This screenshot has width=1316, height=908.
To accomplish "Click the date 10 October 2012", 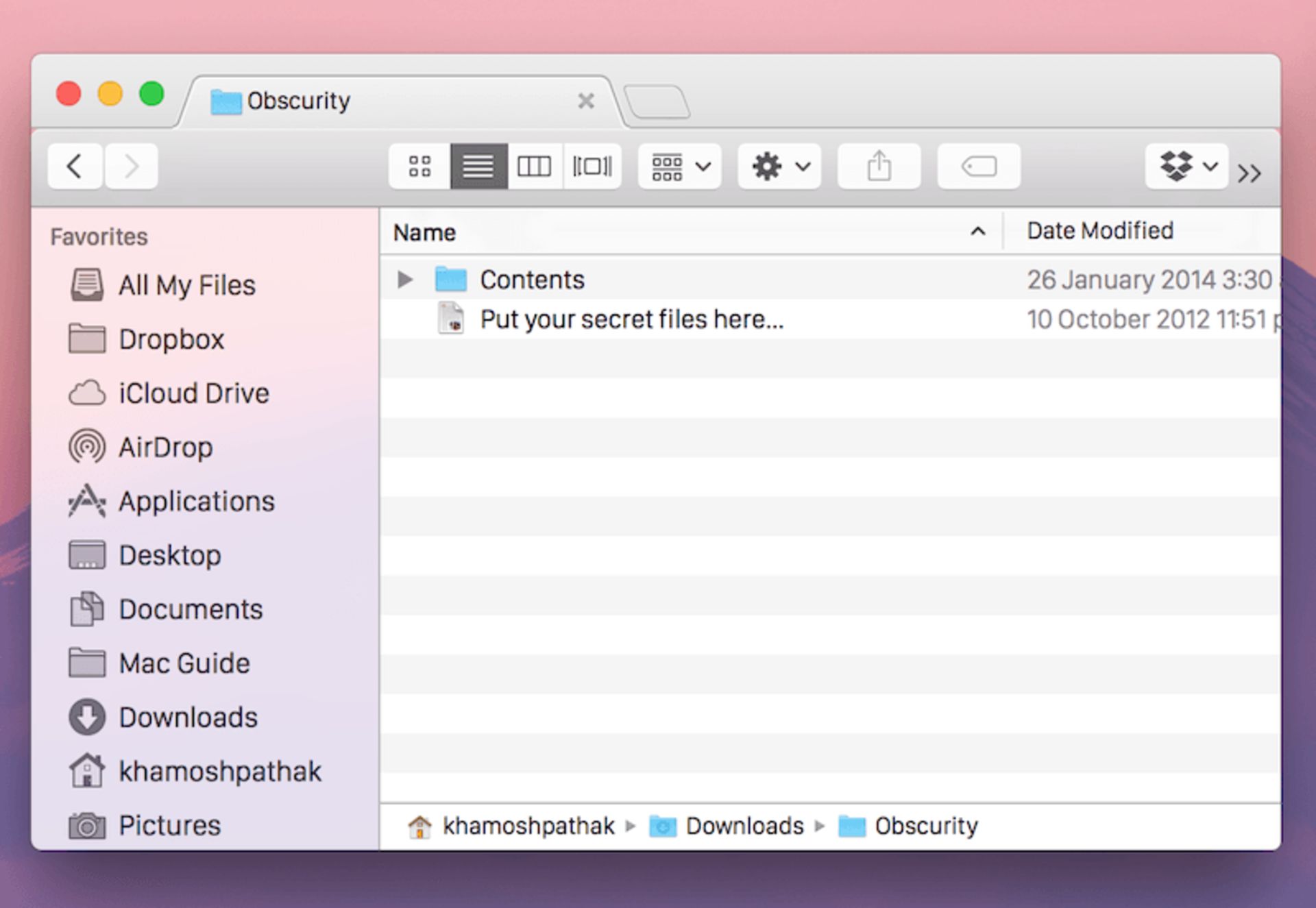I will click(x=1153, y=319).
